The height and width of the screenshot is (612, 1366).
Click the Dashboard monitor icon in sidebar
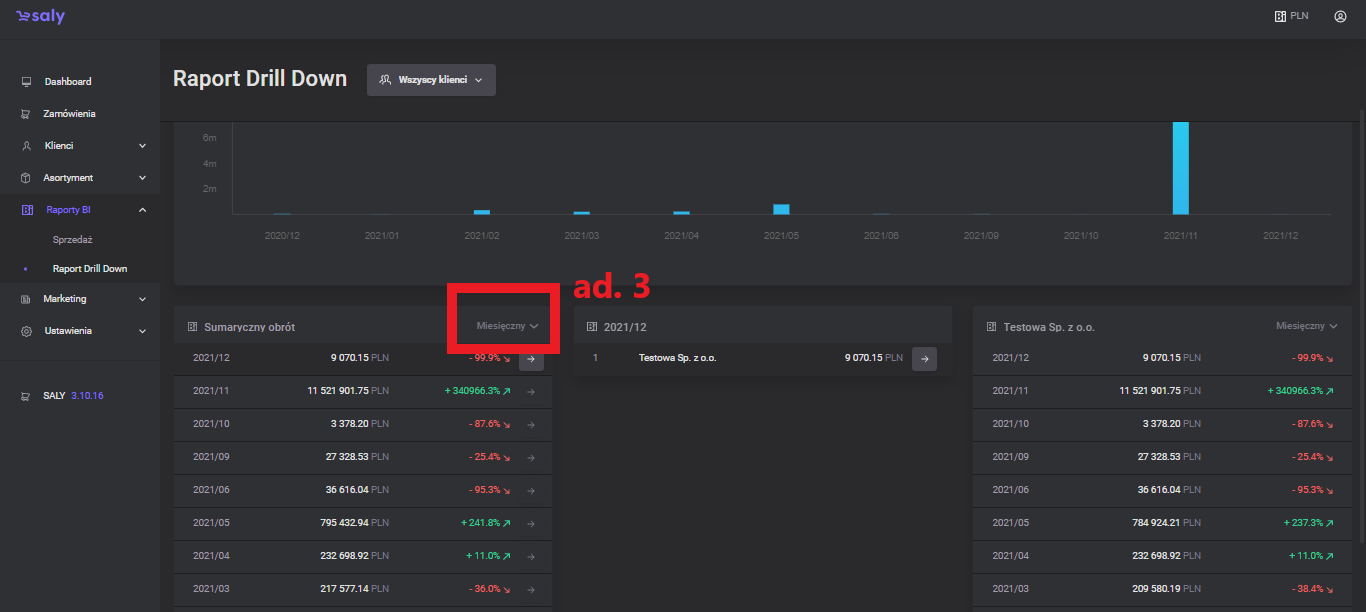pos(26,82)
